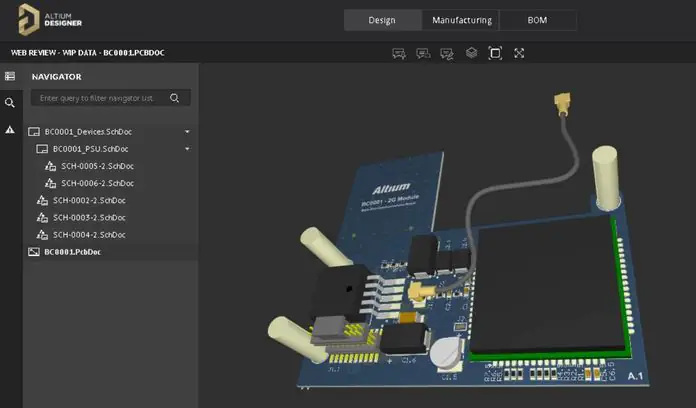Toggle the navigator panel list icon

pyautogui.click(x=10, y=76)
